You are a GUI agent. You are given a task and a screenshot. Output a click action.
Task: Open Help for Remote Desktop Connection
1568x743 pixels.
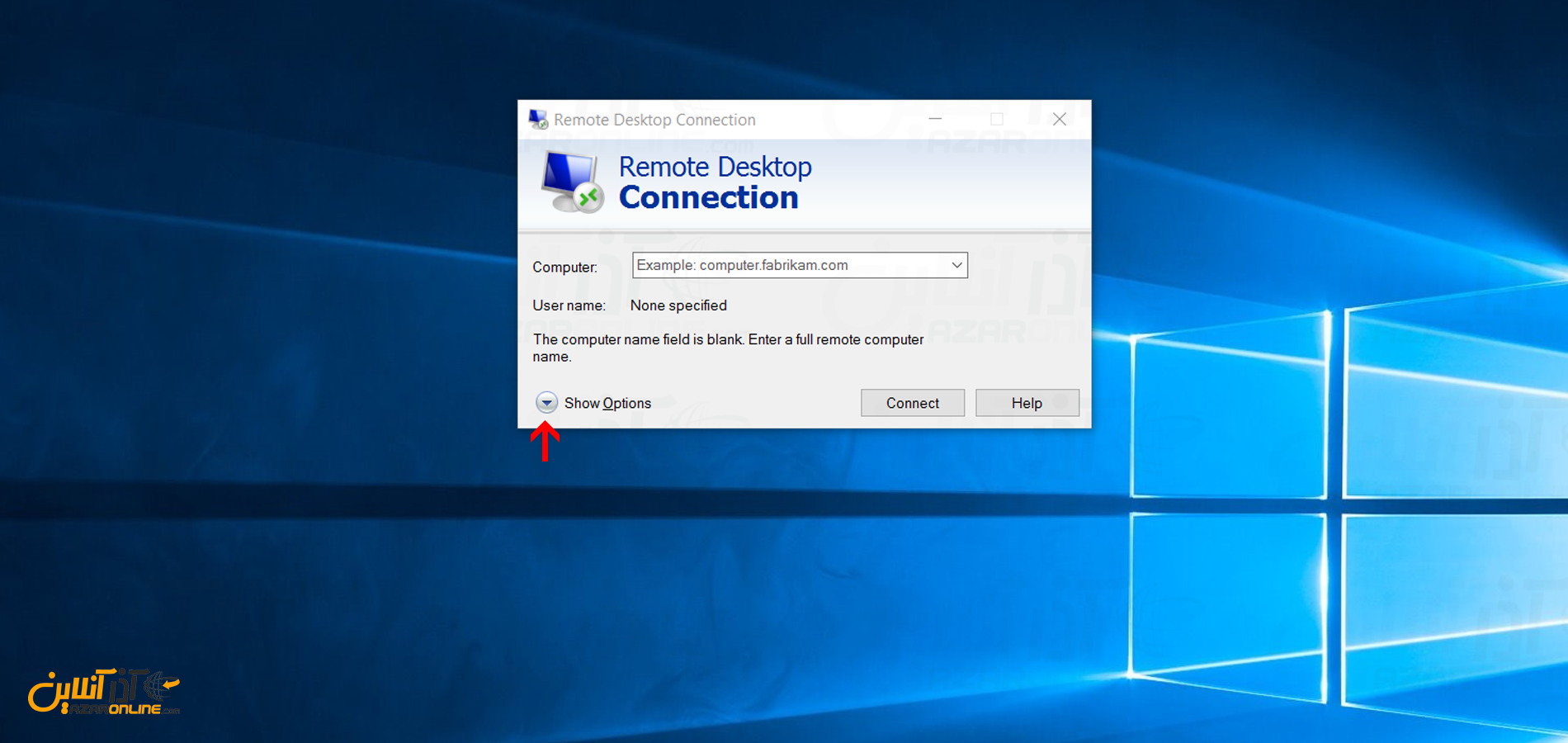[x=1027, y=403]
